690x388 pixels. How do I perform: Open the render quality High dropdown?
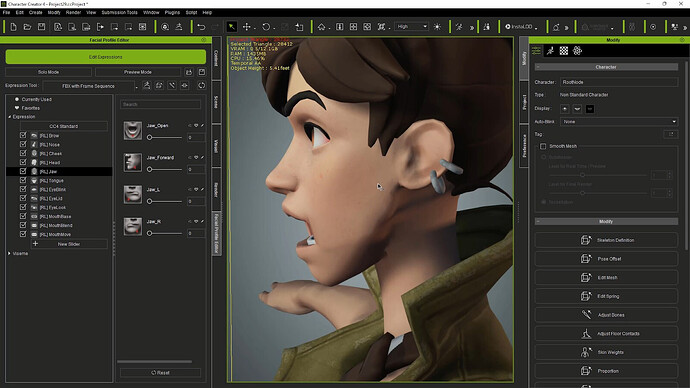(411, 27)
